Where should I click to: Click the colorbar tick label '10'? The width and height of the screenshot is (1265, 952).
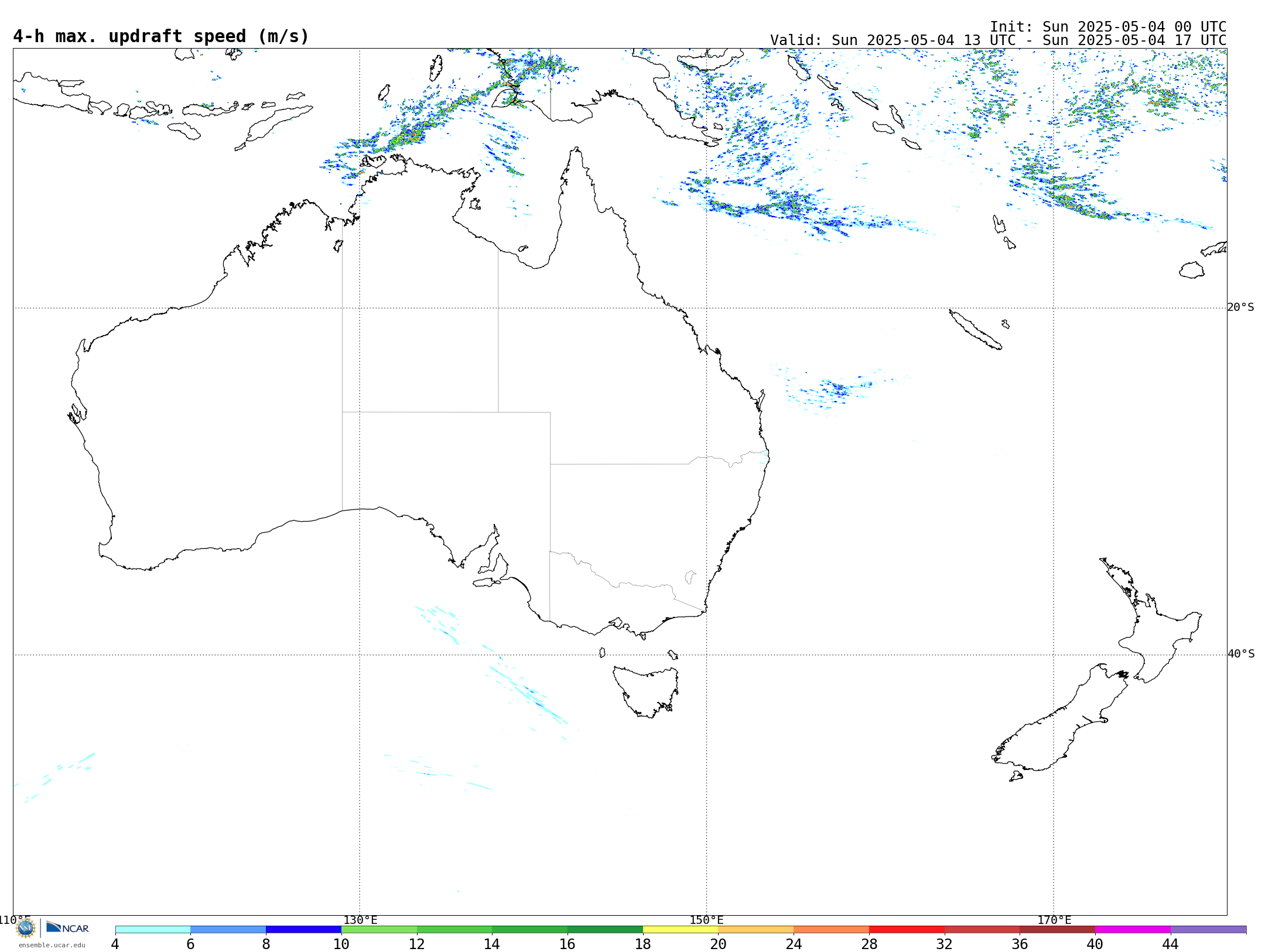point(341,944)
